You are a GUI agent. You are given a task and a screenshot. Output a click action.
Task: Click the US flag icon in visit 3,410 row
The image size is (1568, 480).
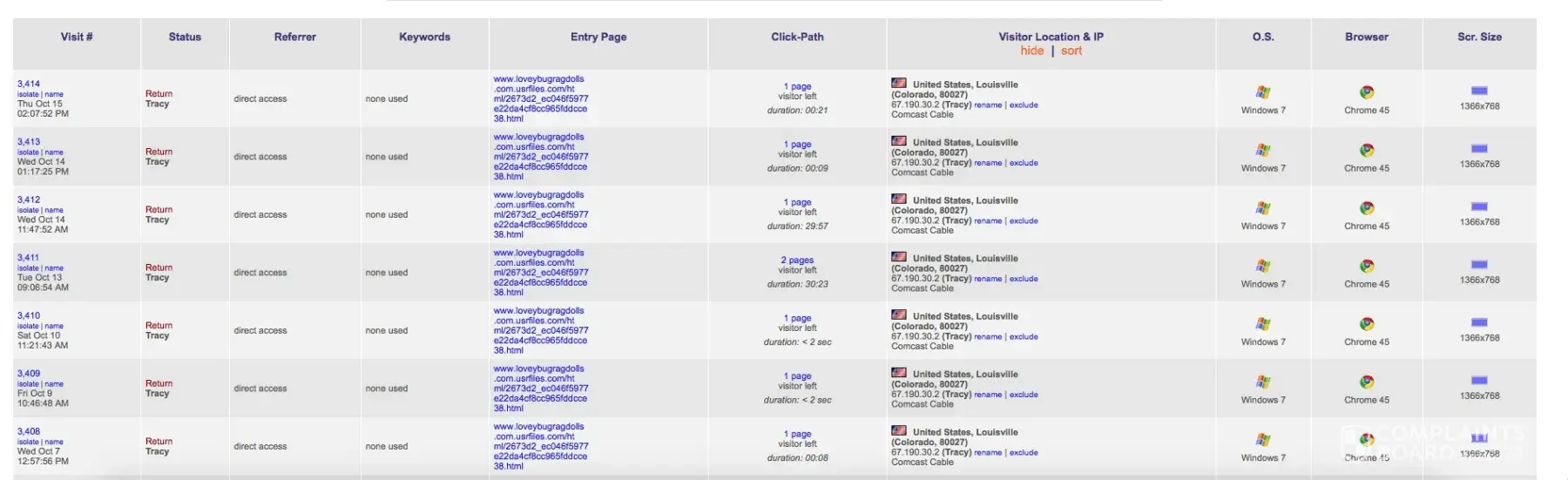click(x=898, y=315)
